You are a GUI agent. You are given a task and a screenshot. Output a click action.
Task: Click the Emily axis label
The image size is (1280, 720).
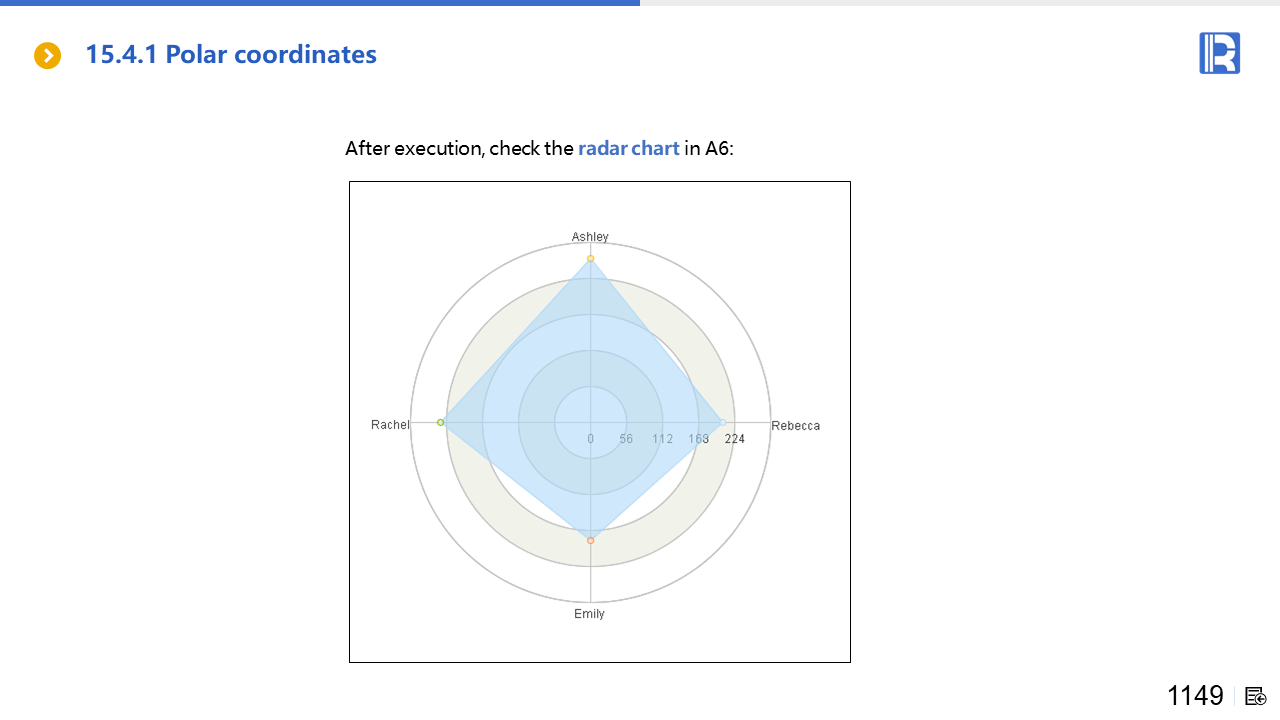(x=589, y=614)
